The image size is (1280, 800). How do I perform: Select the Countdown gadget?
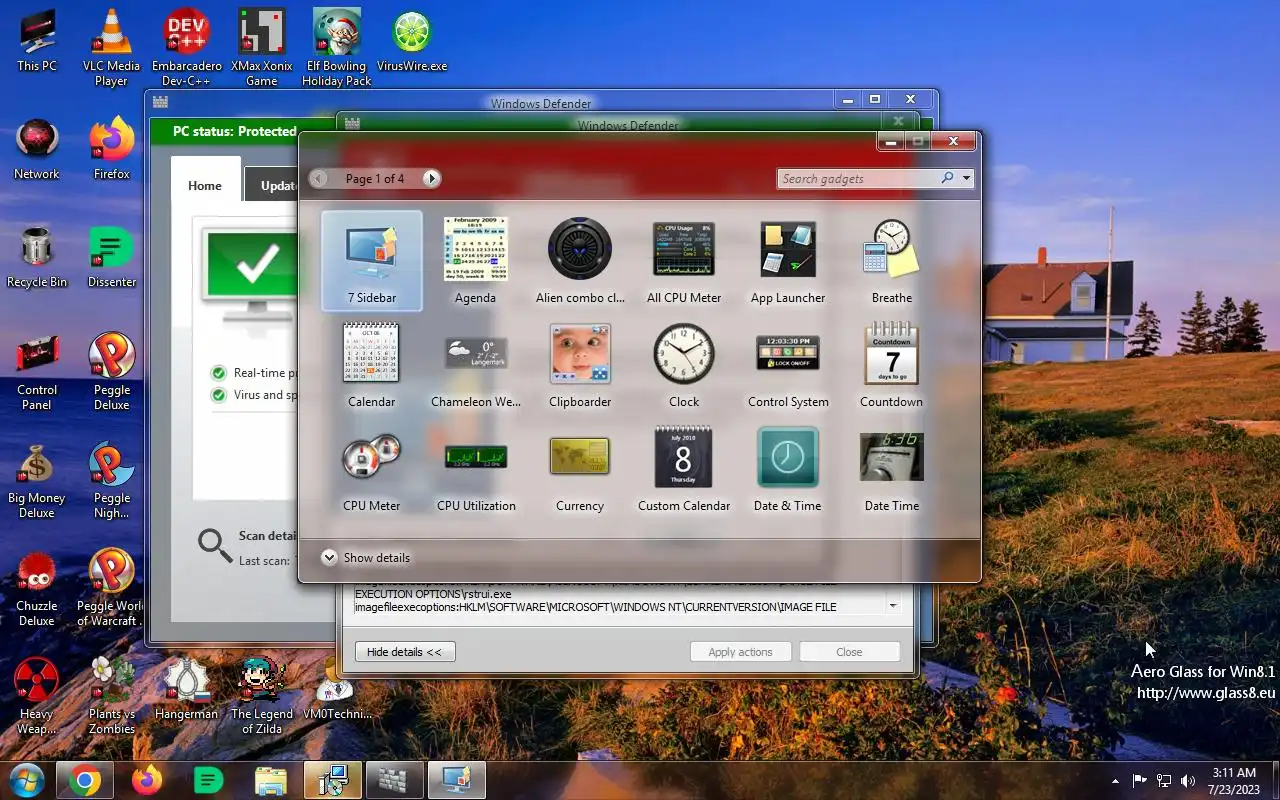(892, 364)
